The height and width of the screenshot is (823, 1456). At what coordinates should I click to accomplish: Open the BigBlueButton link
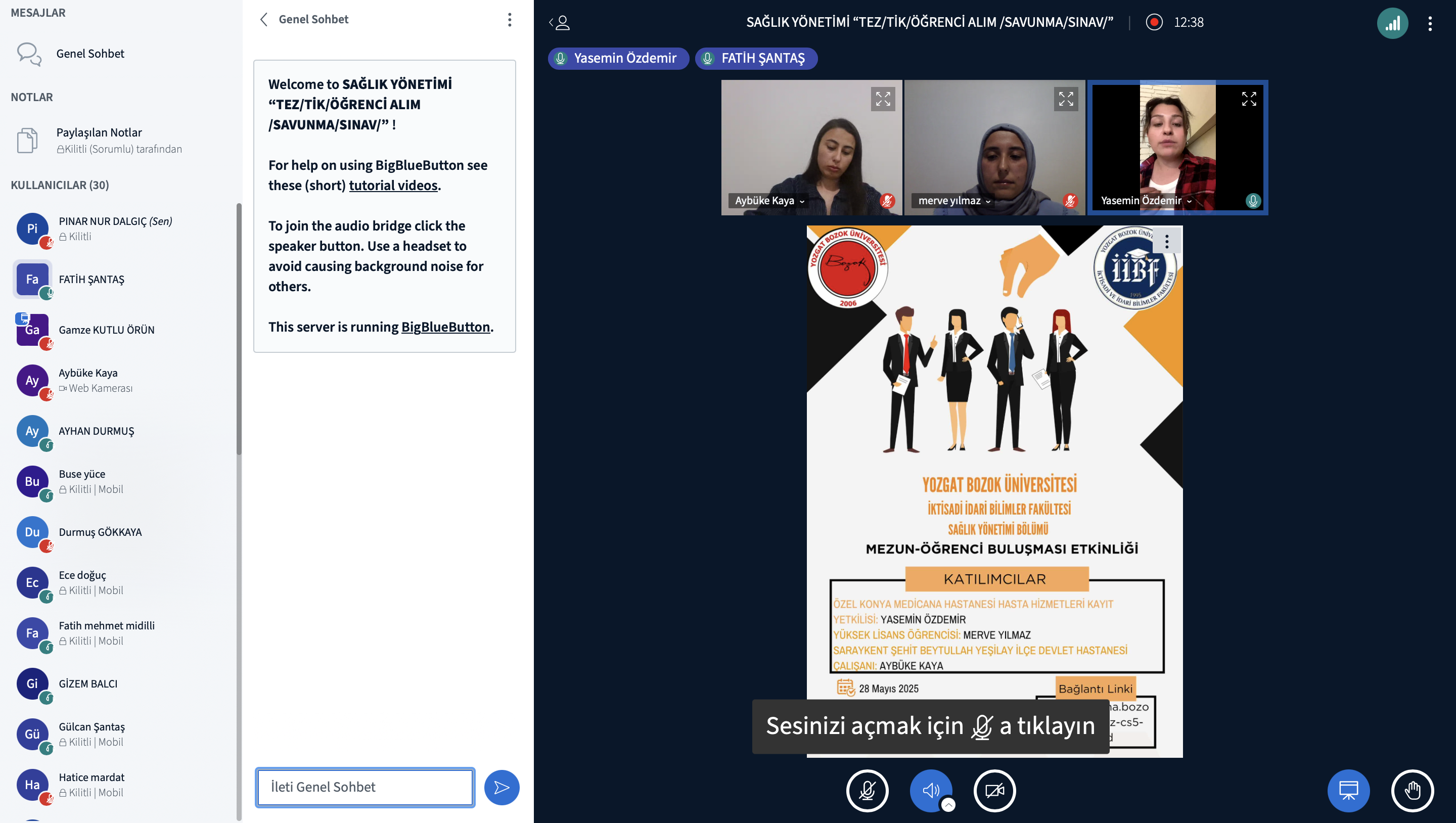pyautogui.click(x=445, y=327)
